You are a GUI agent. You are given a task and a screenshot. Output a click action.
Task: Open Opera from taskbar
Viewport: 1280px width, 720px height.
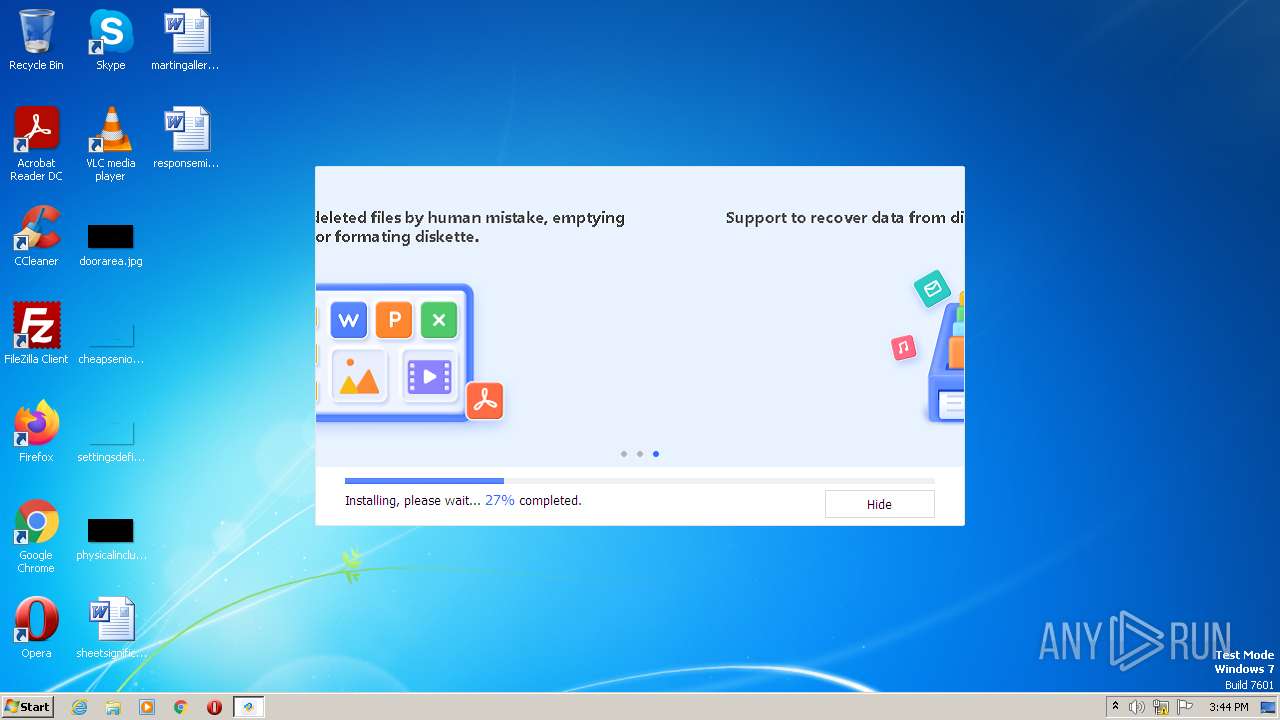click(x=214, y=707)
